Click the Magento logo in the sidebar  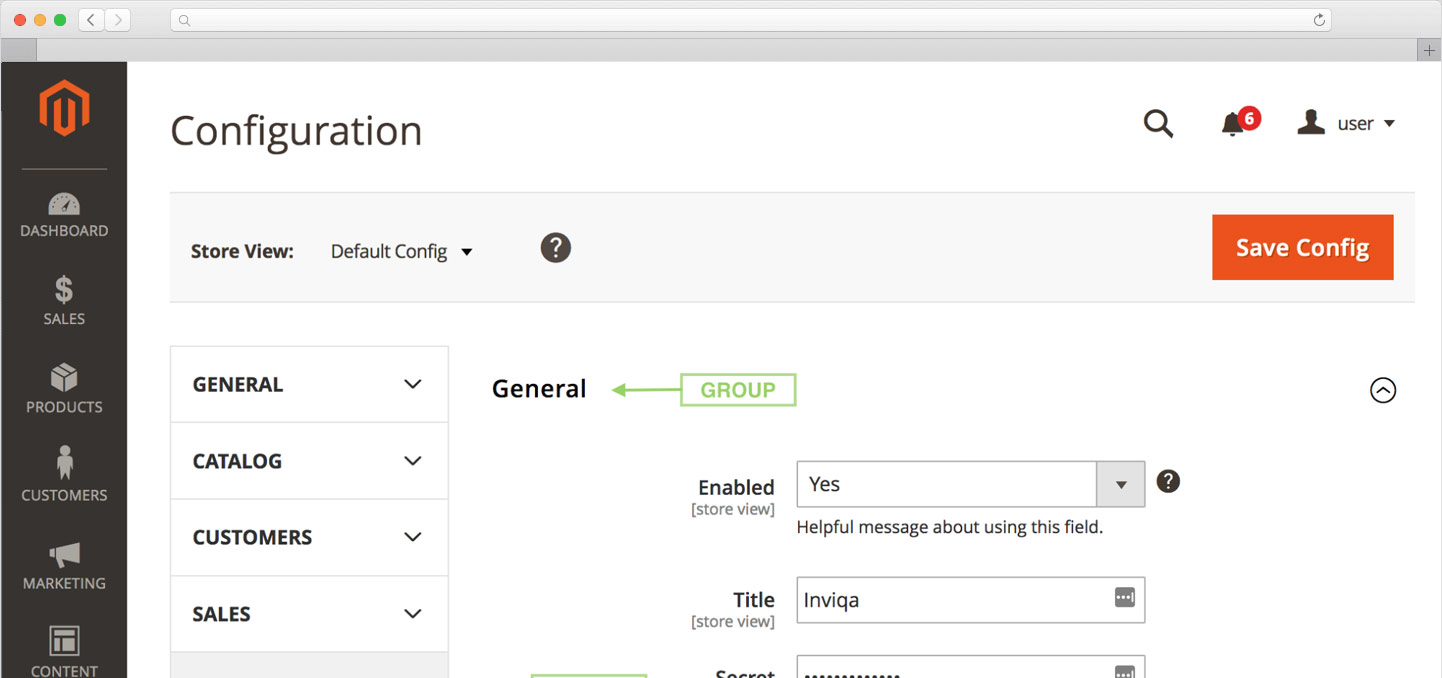(64, 107)
